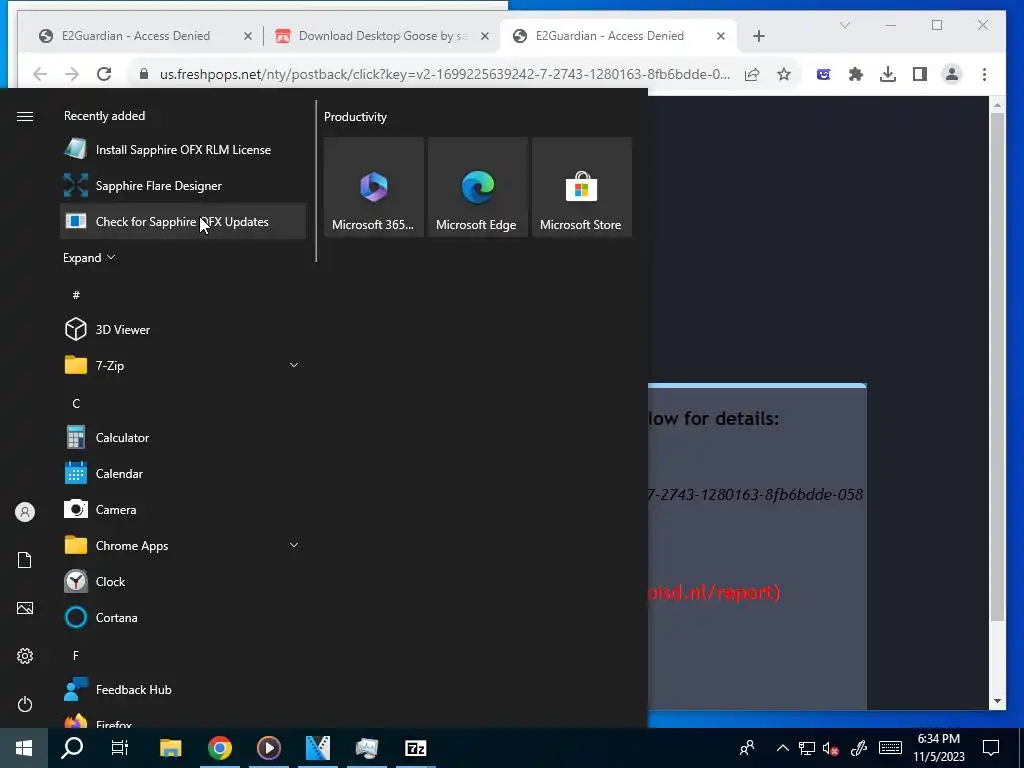Open Check for Sapphire OFX Updates
This screenshot has height=768, width=1024.
pyautogui.click(x=183, y=221)
